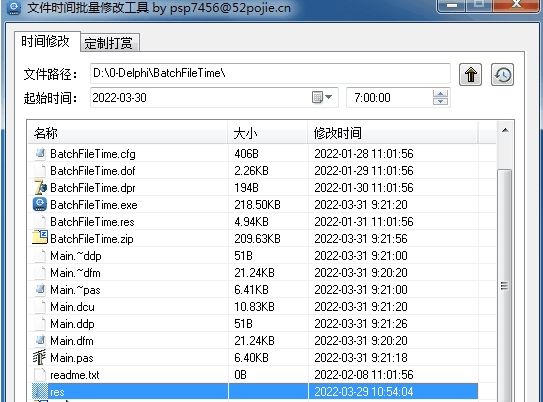The width and height of the screenshot is (543, 402).
Task: Select the Main.~pas file name
Action: (x=75, y=289)
